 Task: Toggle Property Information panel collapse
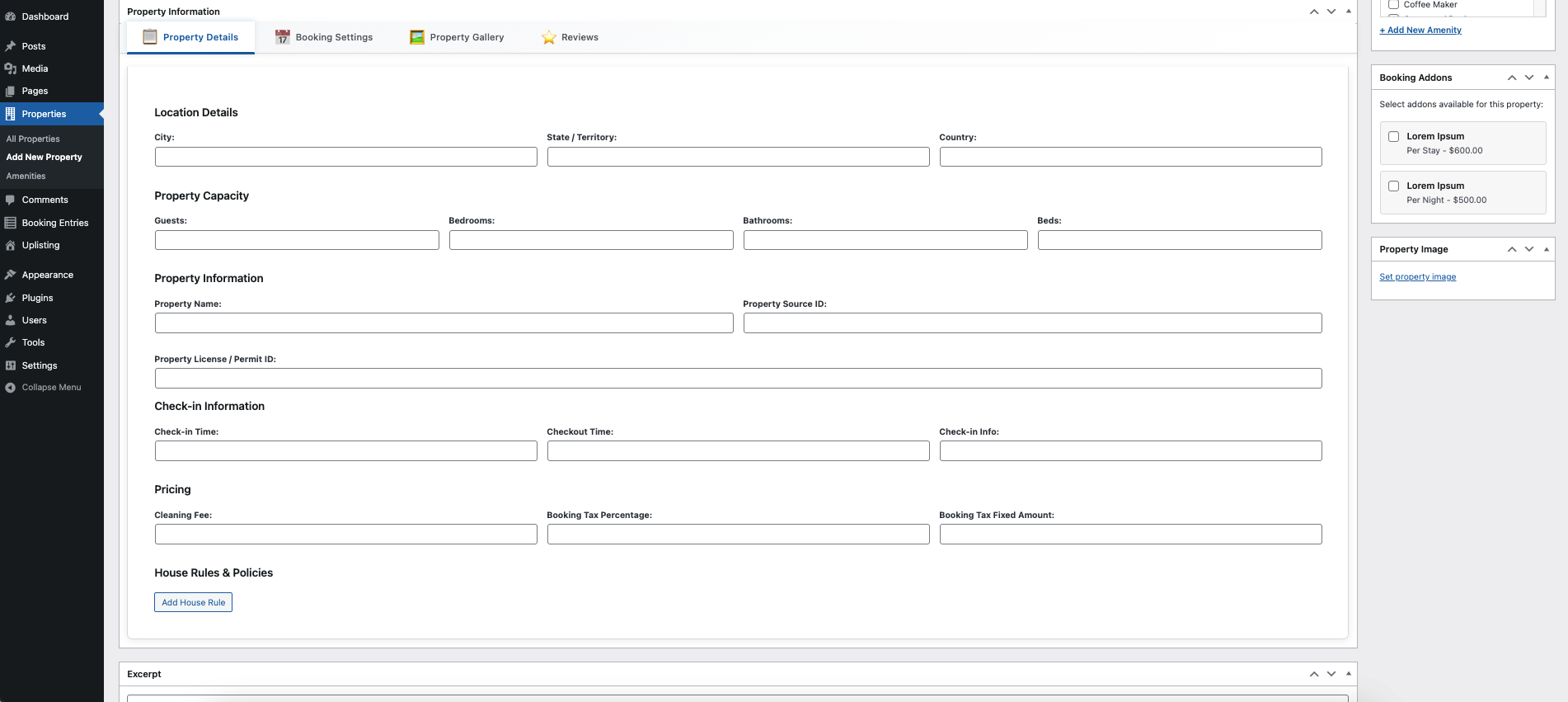point(1349,12)
